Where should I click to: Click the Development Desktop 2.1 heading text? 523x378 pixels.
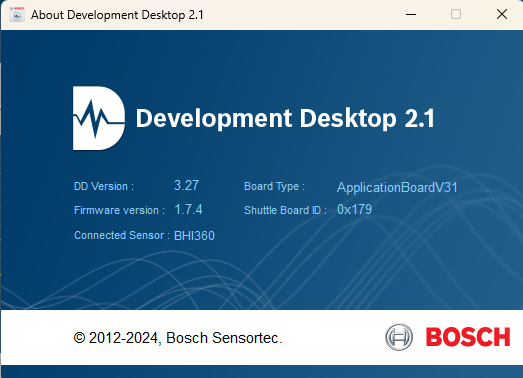point(285,118)
